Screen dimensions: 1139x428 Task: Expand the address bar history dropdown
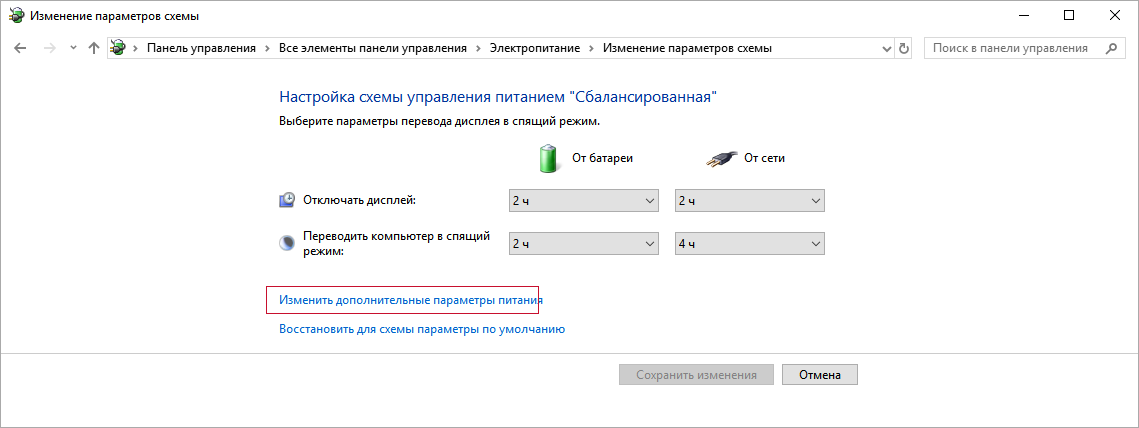coord(886,48)
